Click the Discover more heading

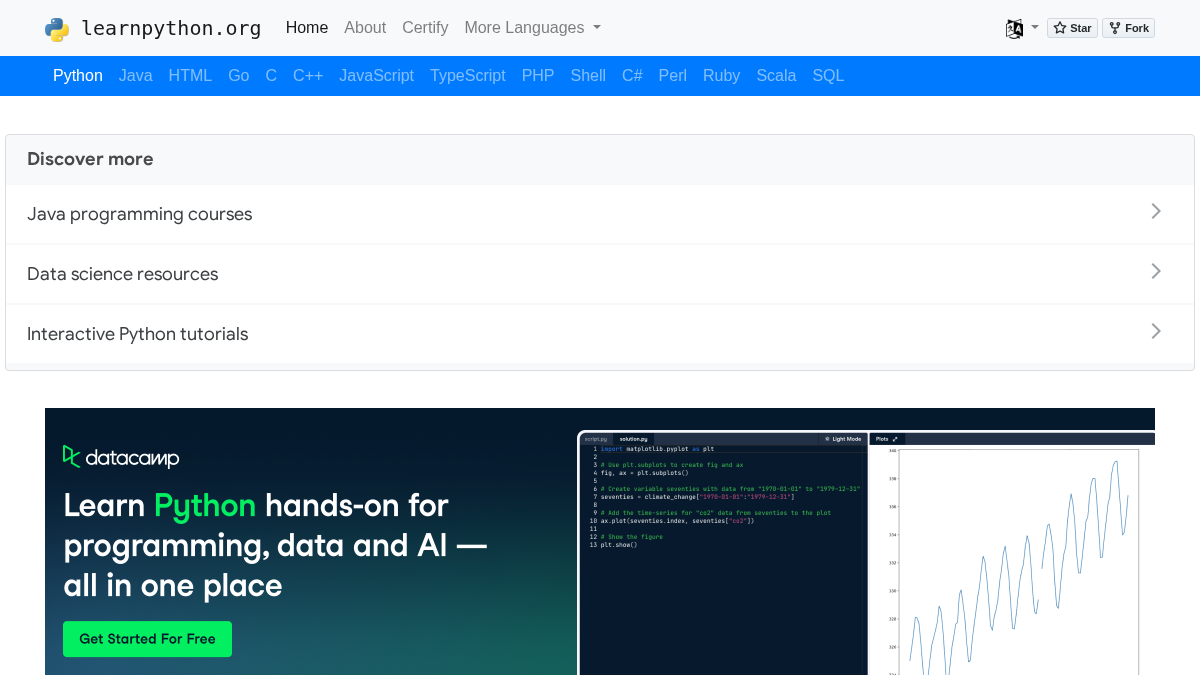click(90, 159)
